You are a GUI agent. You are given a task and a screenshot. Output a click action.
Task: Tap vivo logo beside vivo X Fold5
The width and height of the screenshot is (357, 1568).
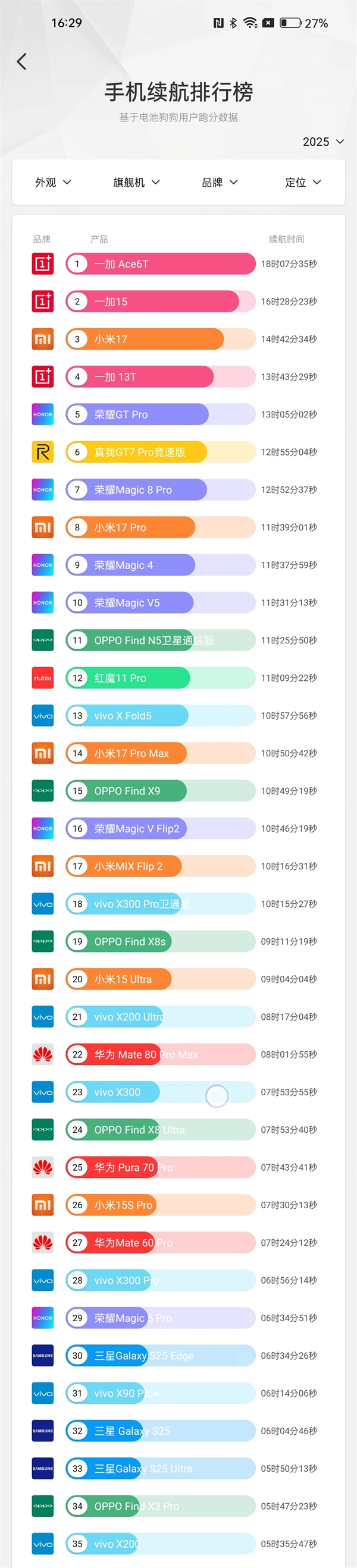click(x=43, y=716)
